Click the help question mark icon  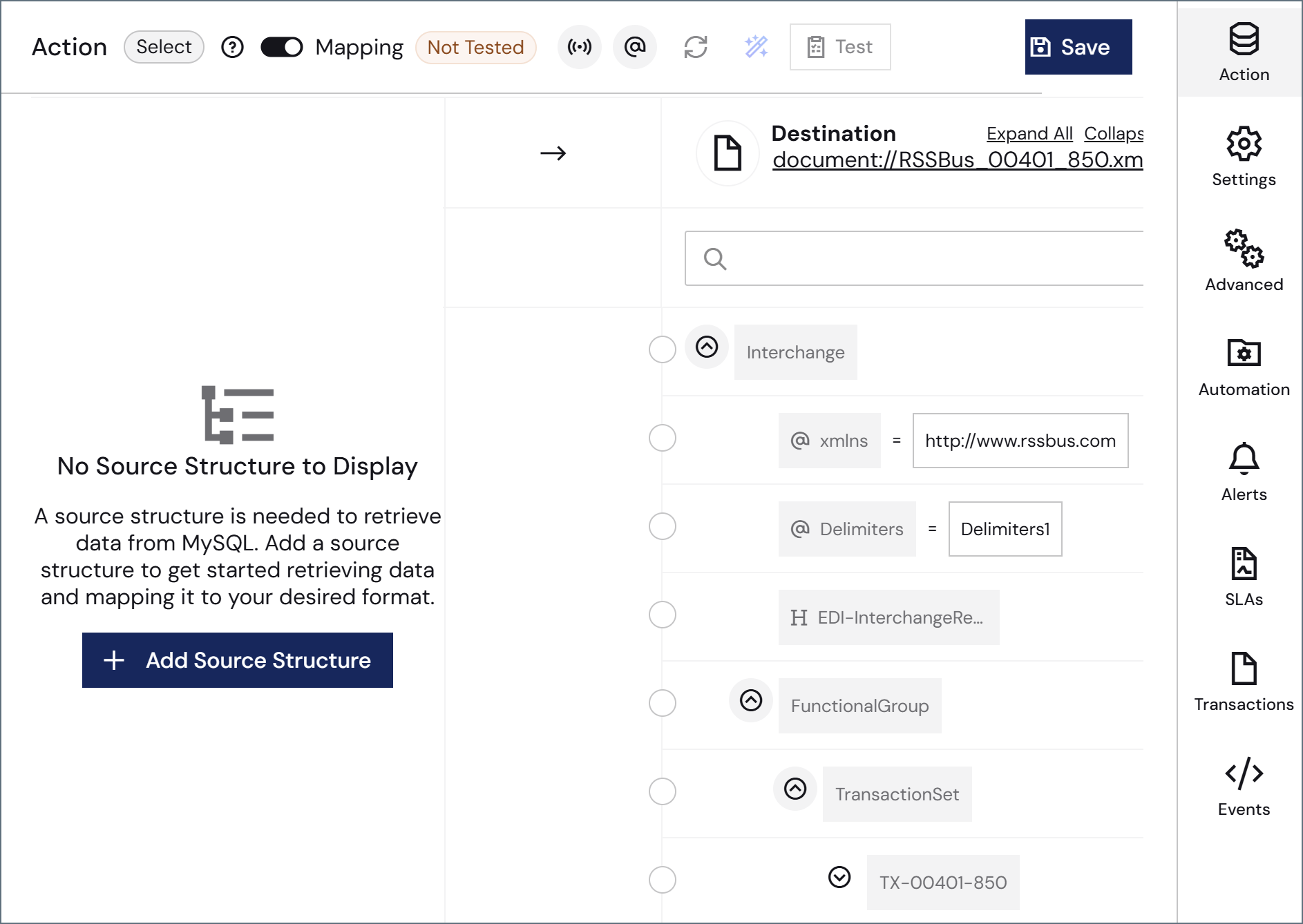[232, 47]
